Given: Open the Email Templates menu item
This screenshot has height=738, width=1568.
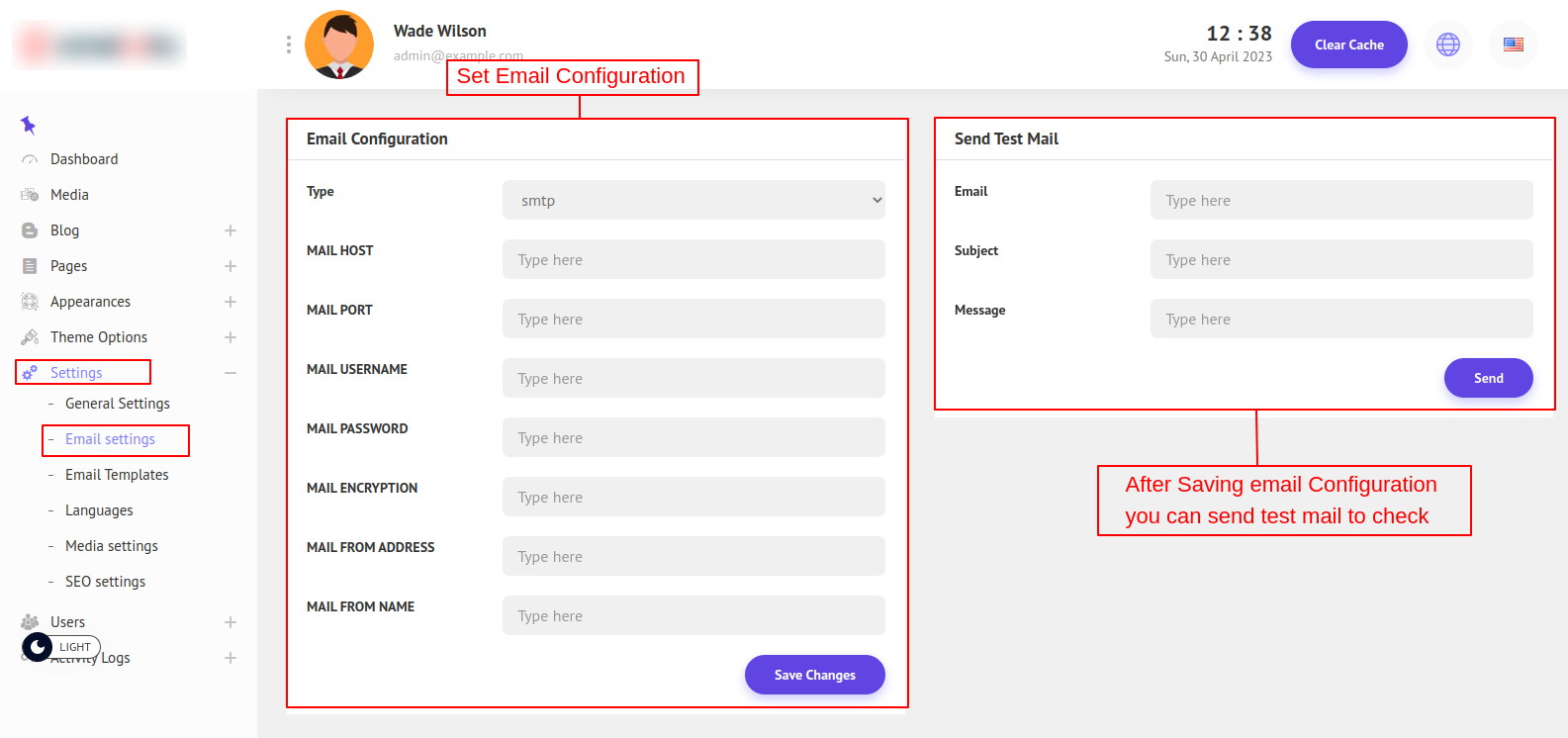Looking at the screenshot, I should pos(117,475).
